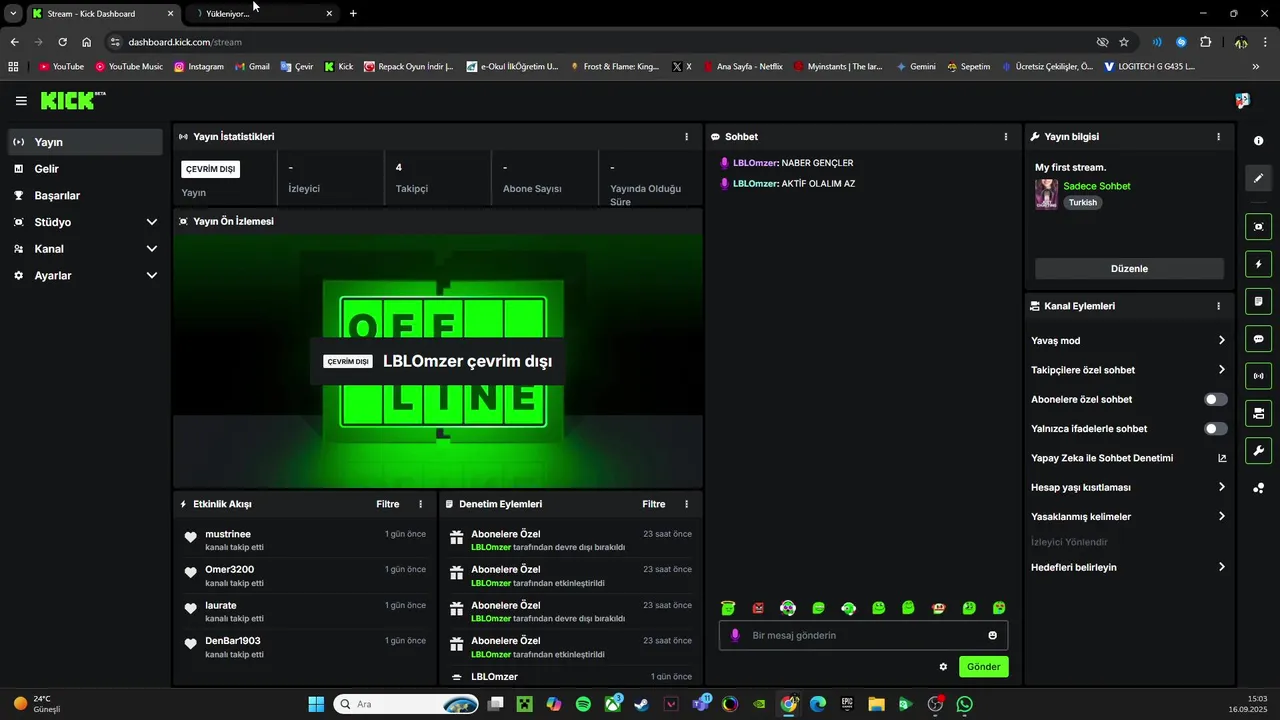Click LBLOmzer username in NABER GENÇLER message
The image size is (1280, 720).
(755, 163)
